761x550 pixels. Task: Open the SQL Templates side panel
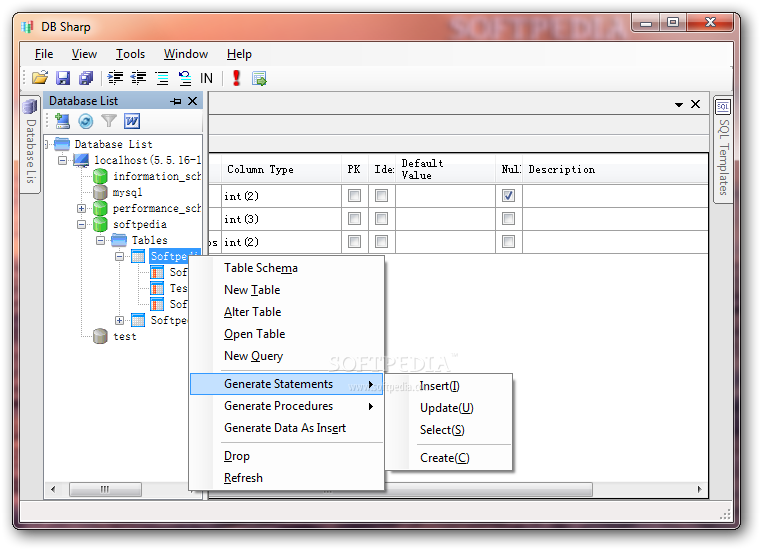pos(723,150)
